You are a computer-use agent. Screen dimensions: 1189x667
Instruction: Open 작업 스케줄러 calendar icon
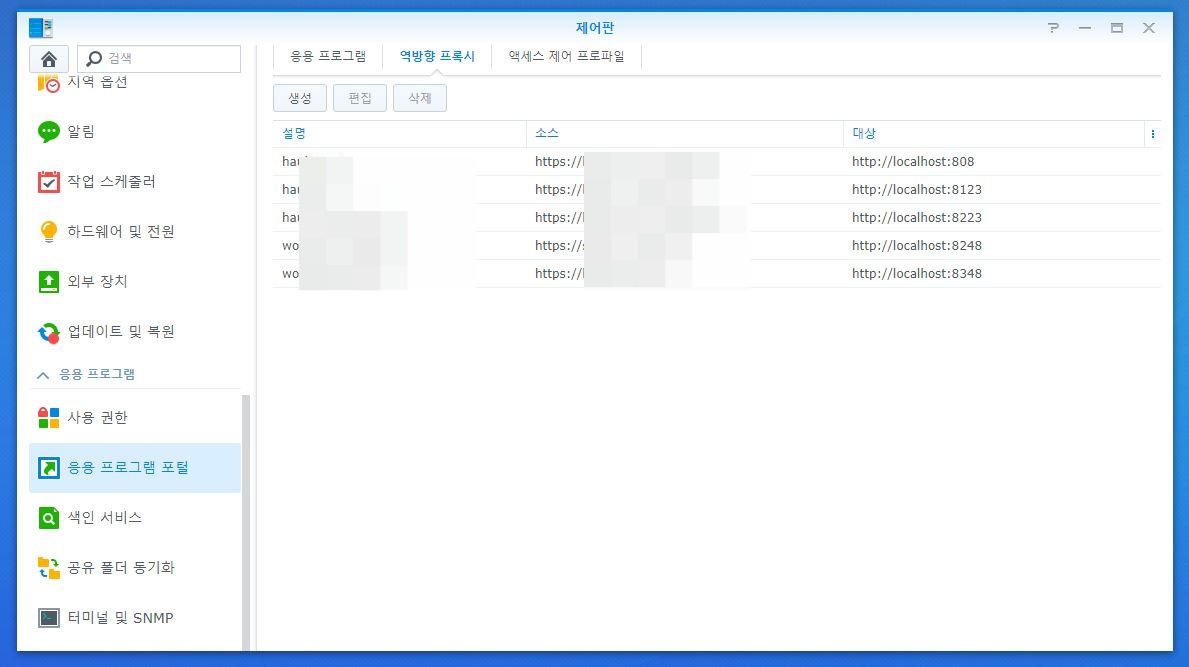[49, 182]
